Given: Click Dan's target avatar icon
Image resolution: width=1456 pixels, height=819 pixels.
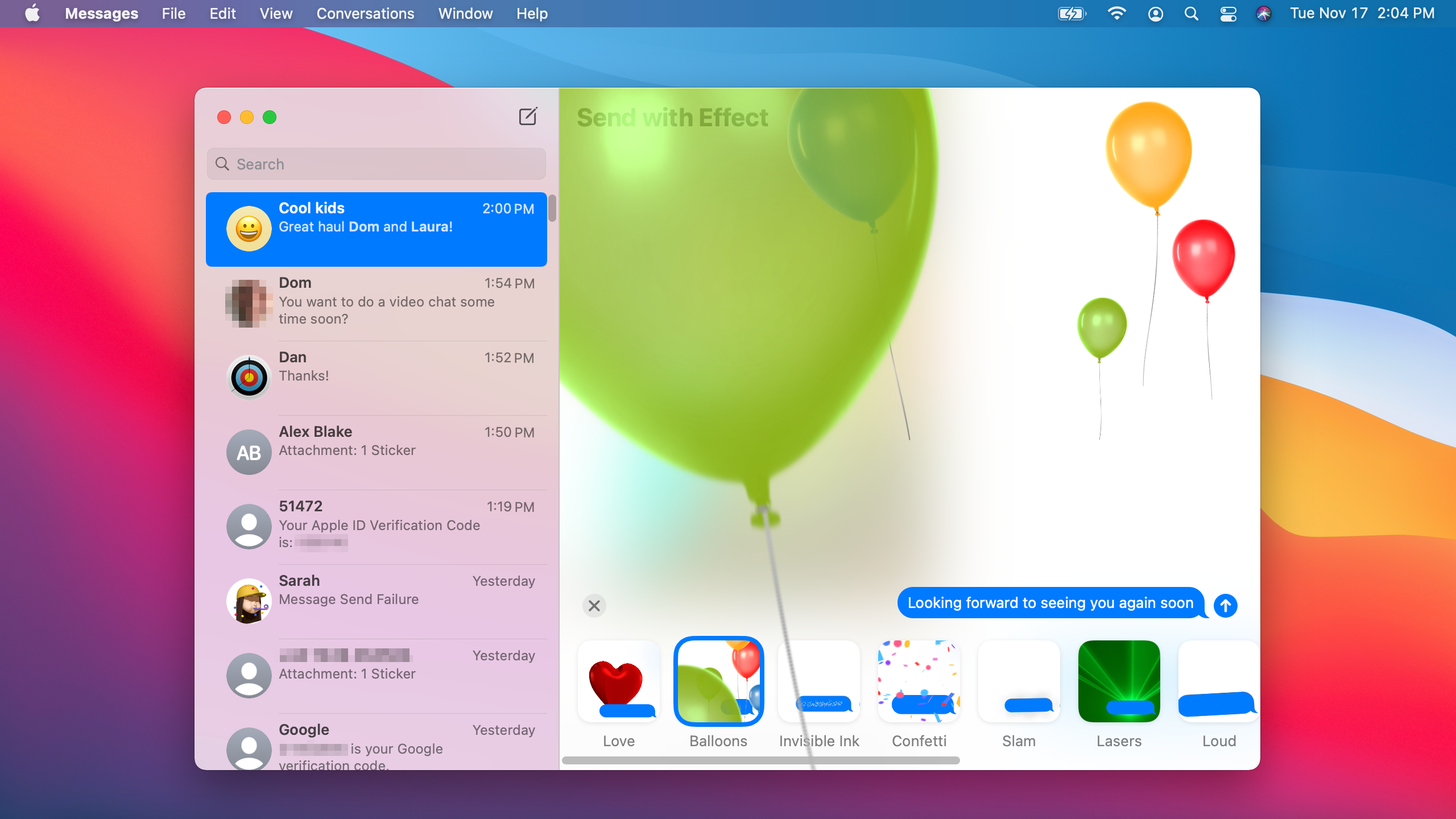Looking at the screenshot, I should point(249,378).
